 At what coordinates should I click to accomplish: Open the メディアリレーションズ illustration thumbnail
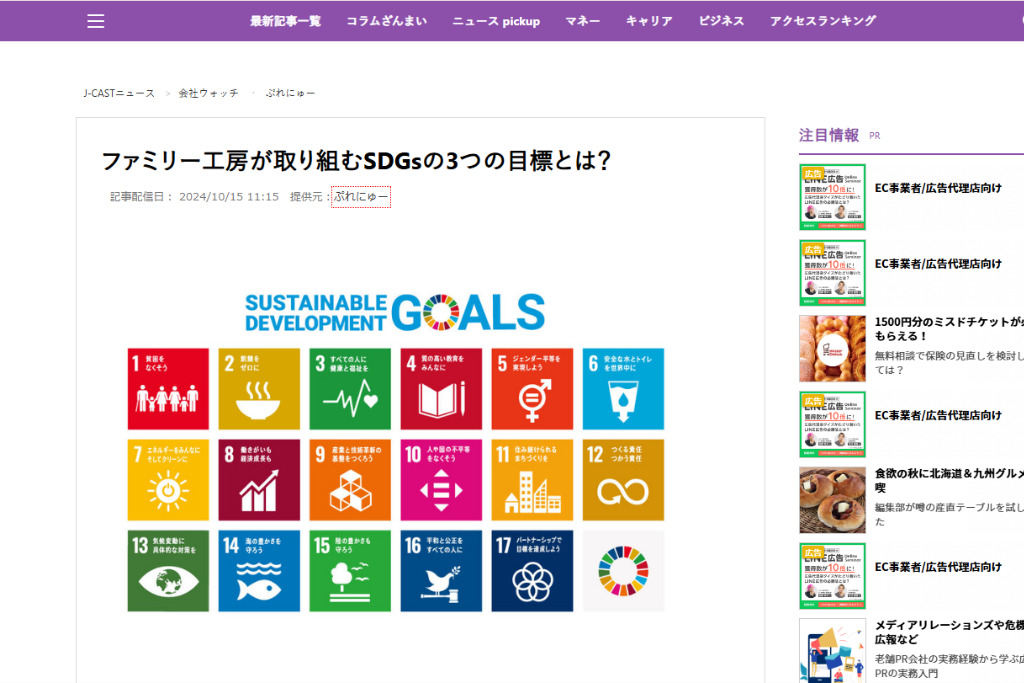coord(833,651)
